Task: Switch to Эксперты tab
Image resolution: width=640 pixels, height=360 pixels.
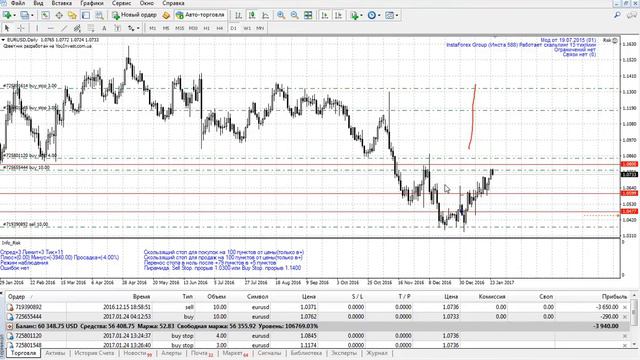Action: click(344, 353)
